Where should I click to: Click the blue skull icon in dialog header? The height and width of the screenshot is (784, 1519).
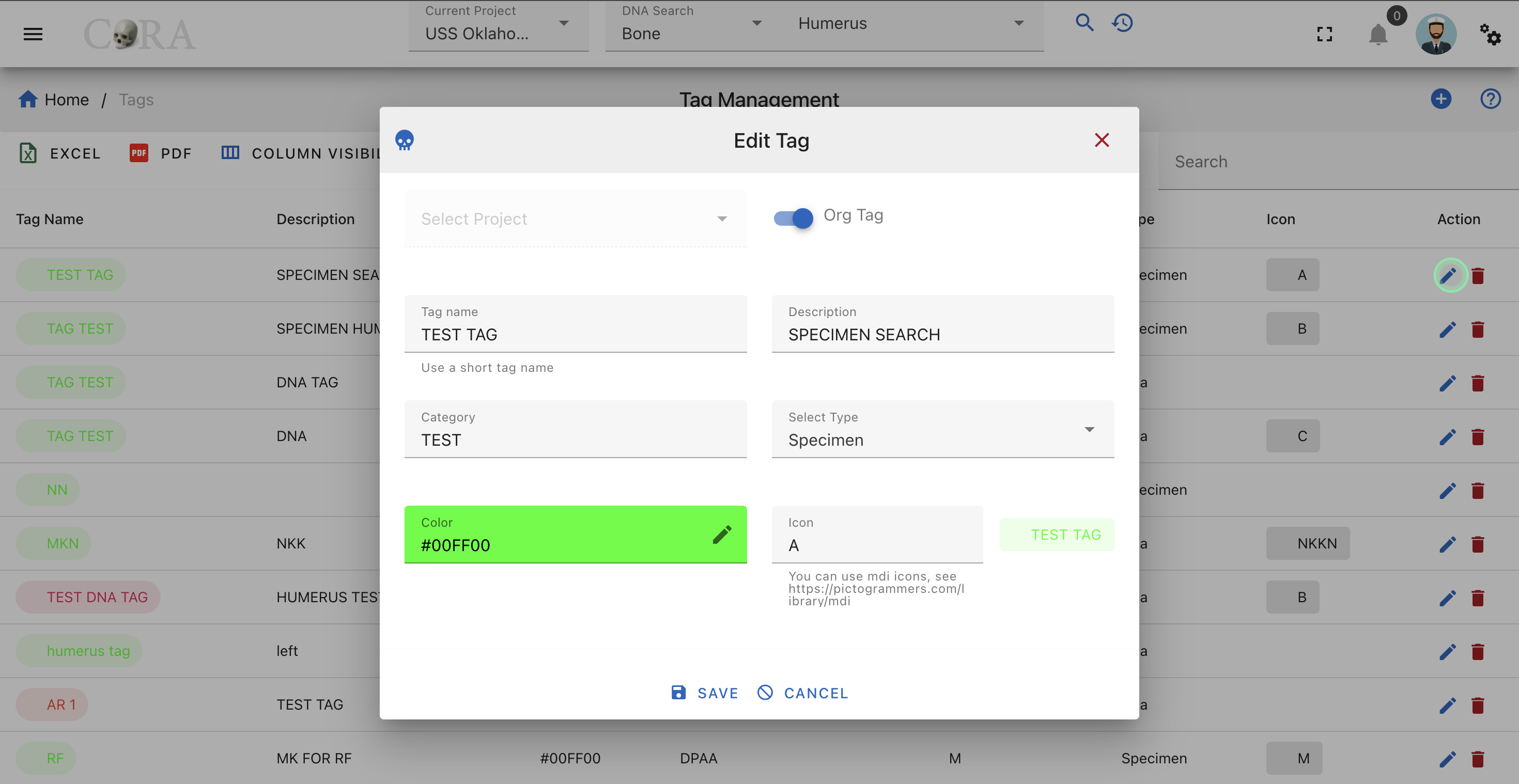[405, 140]
